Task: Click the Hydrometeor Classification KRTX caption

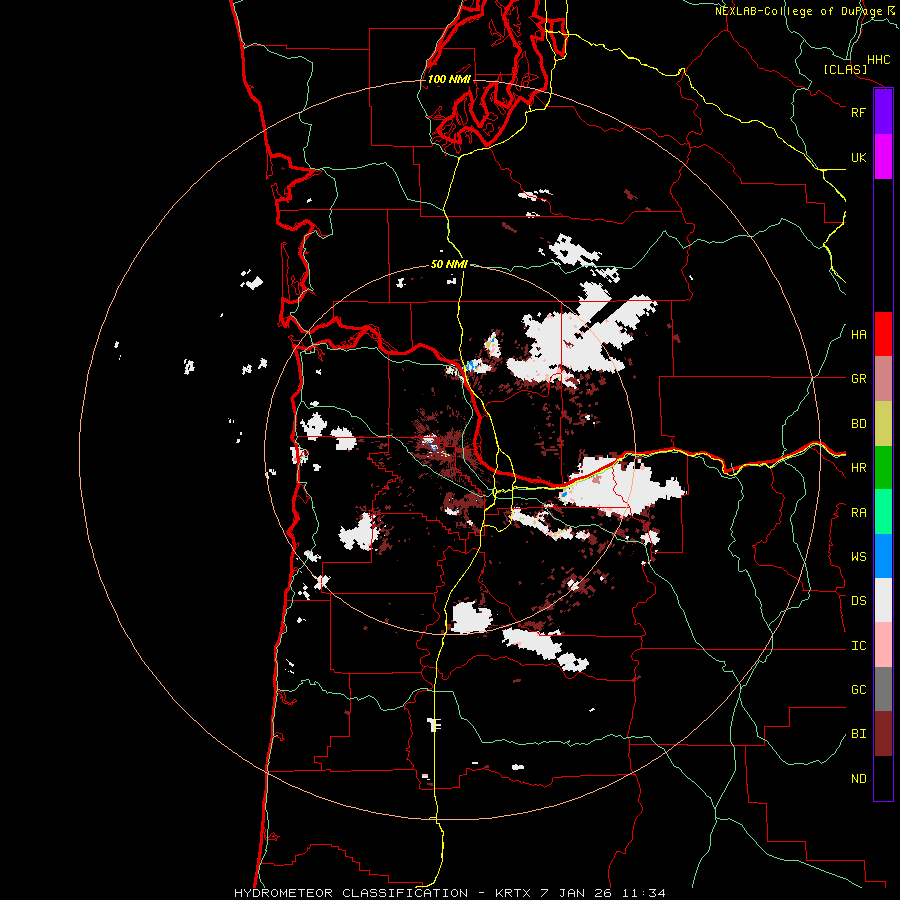Action: (x=449, y=893)
